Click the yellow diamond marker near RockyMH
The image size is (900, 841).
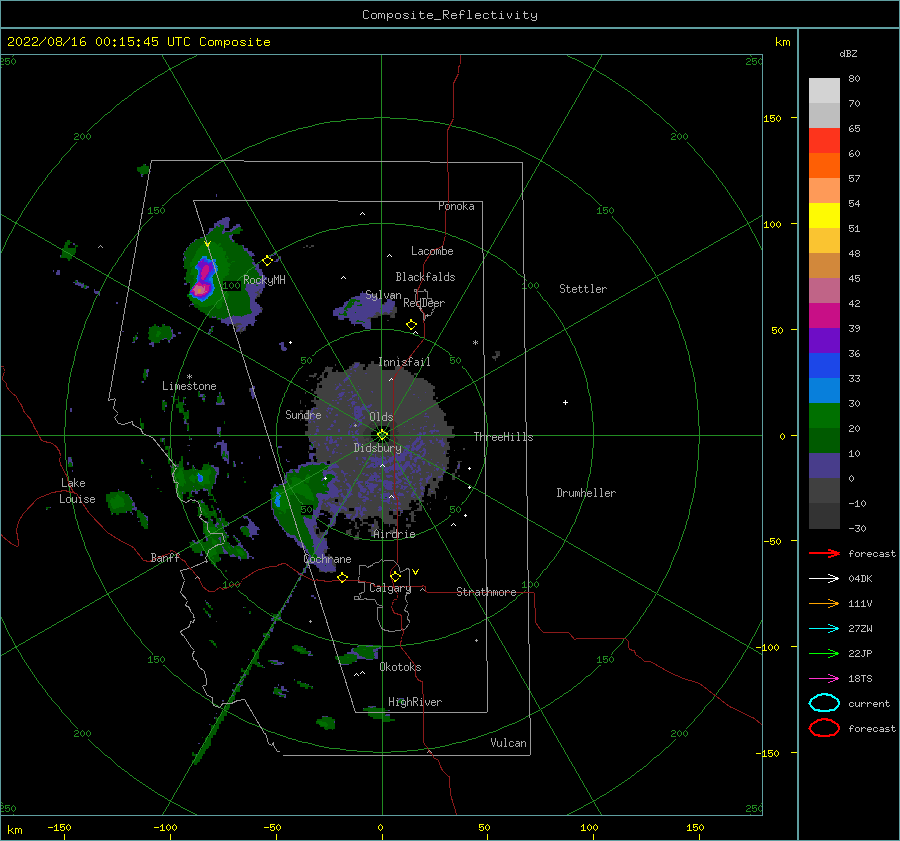[x=267, y=261]
